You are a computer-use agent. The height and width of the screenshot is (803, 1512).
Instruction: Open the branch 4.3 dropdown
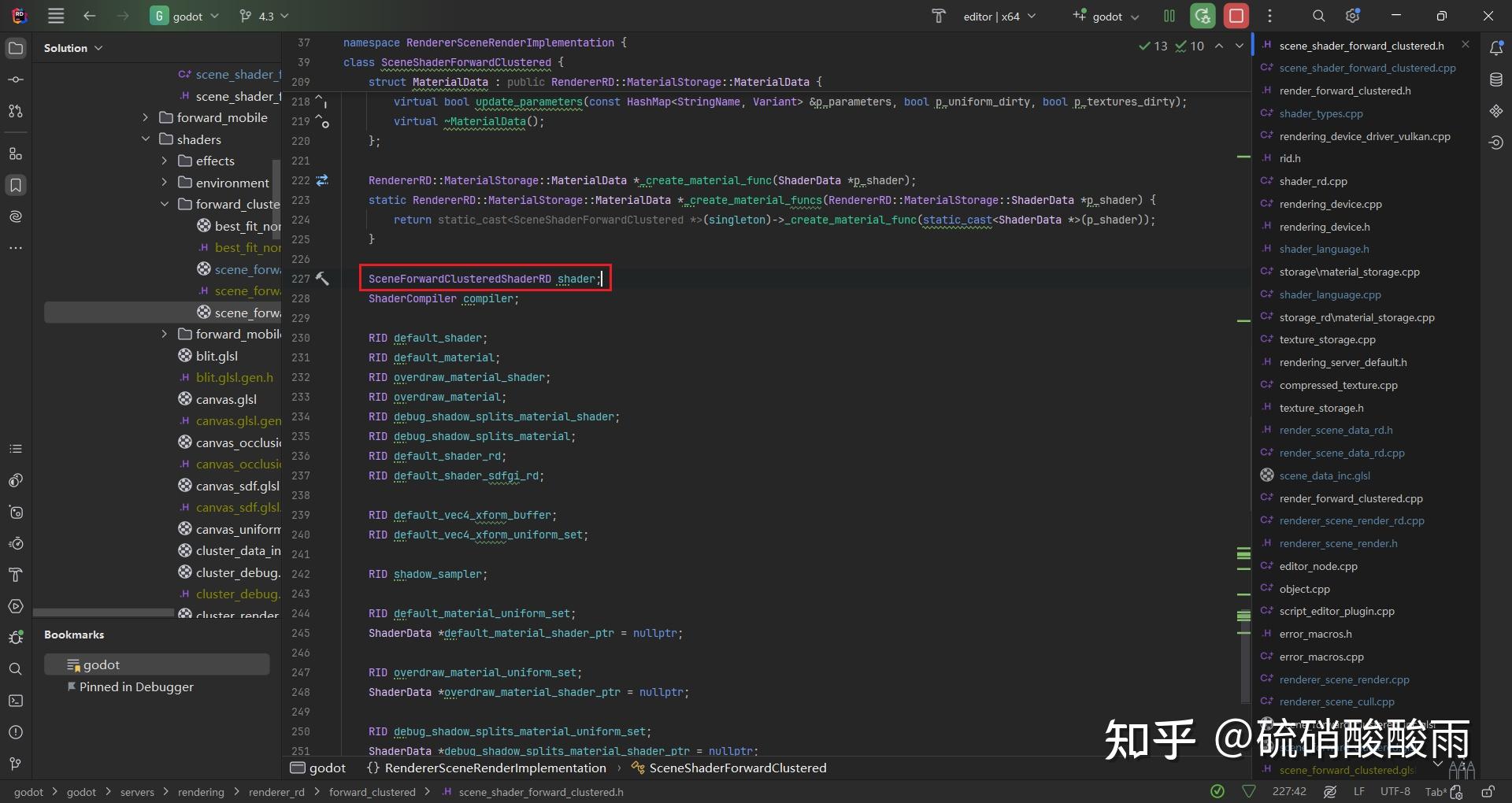pos(264,16)
